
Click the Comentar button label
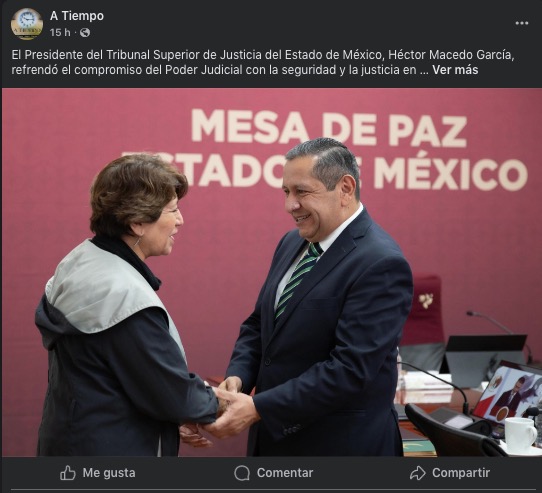tap(285, 473)
